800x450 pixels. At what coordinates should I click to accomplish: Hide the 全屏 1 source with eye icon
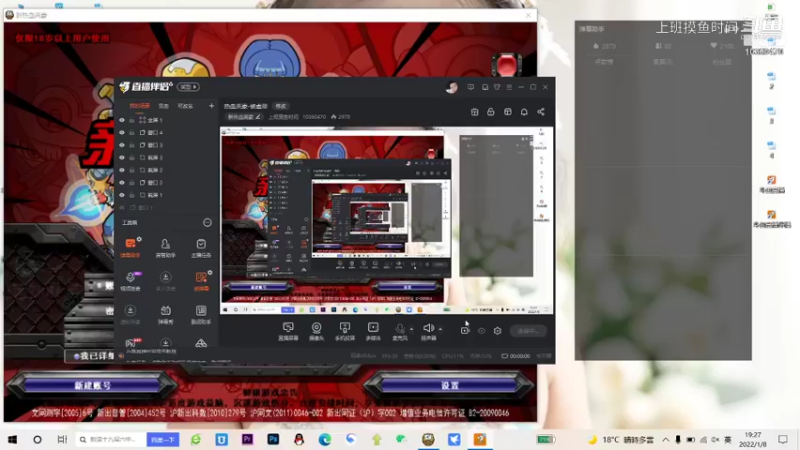point(122,120)
